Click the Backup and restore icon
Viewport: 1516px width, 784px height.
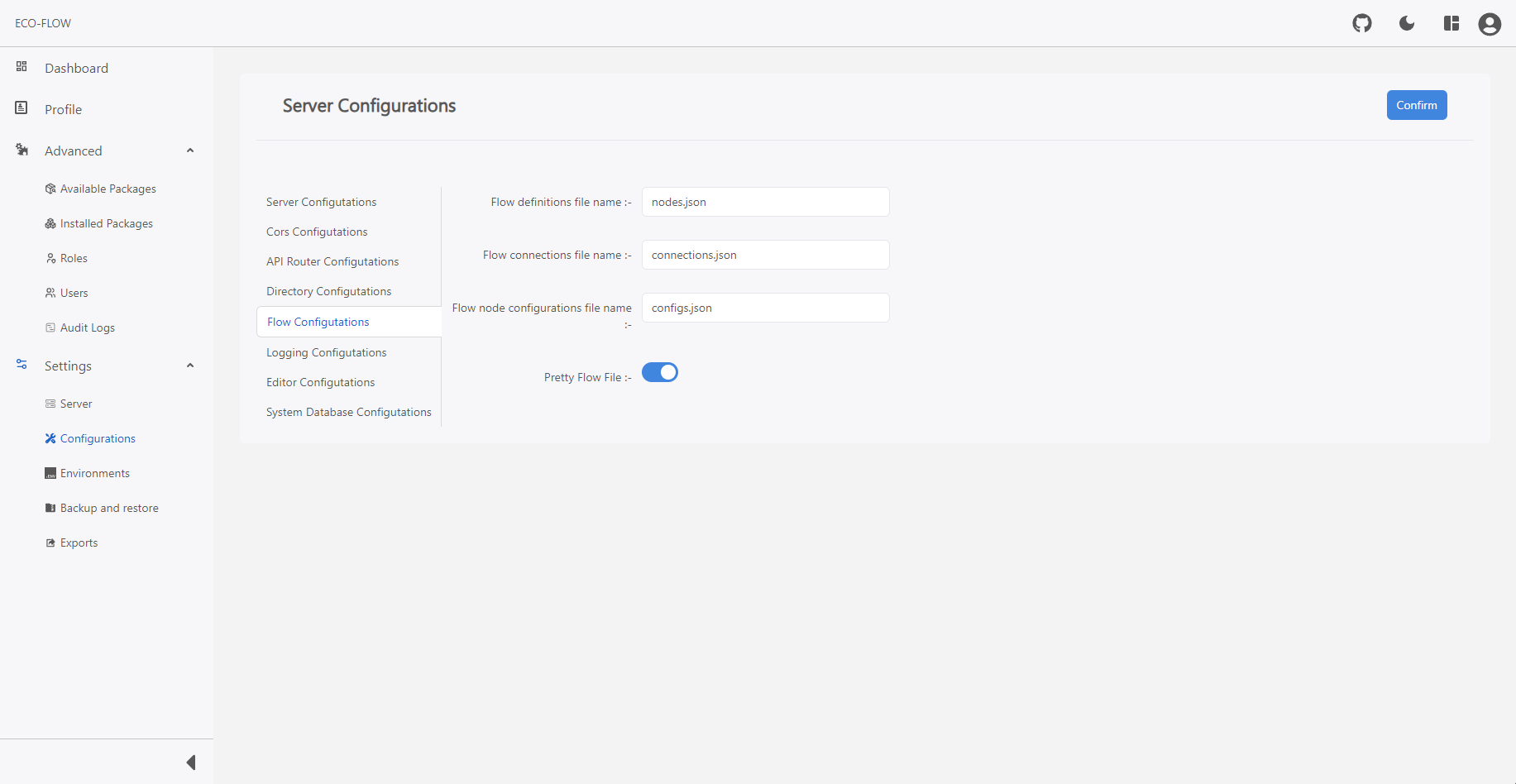click(x=50, y=508)
